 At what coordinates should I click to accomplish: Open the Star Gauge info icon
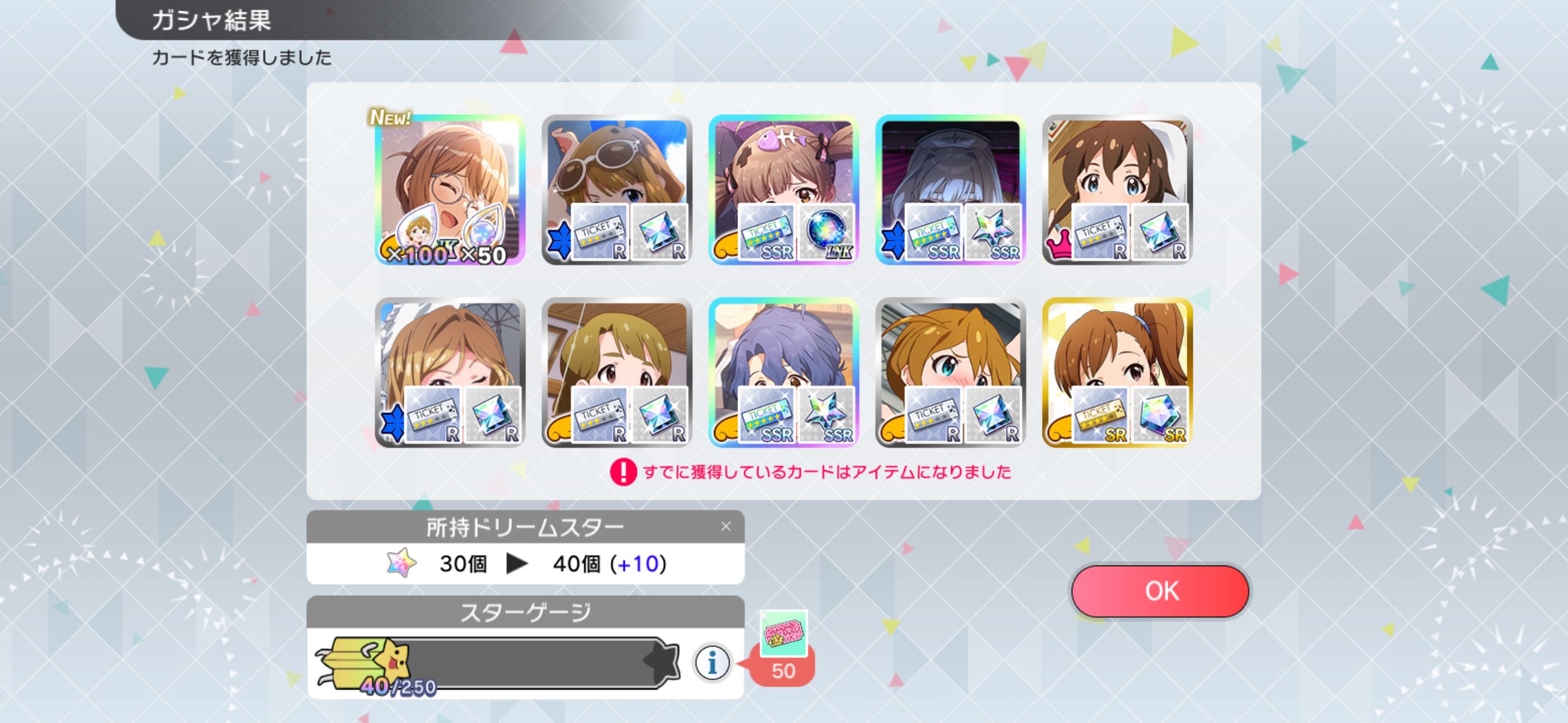tap(712, 662)
